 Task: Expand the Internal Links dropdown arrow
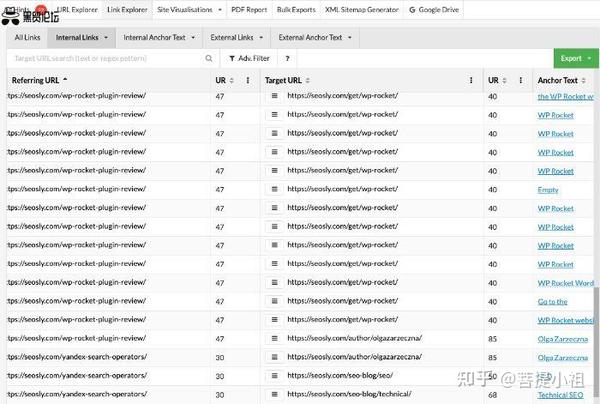(106, 37)
